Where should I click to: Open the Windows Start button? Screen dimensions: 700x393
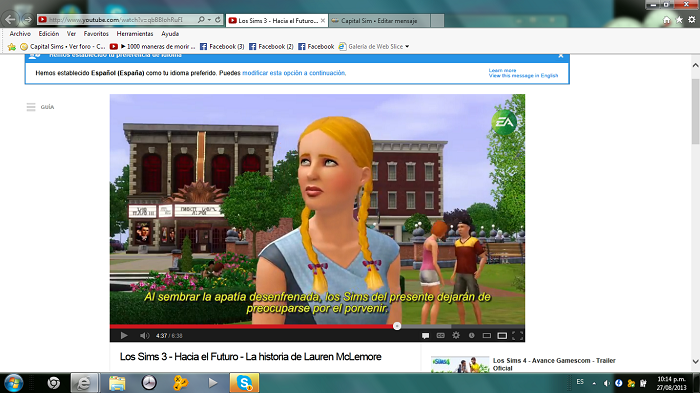coord(13,383)
